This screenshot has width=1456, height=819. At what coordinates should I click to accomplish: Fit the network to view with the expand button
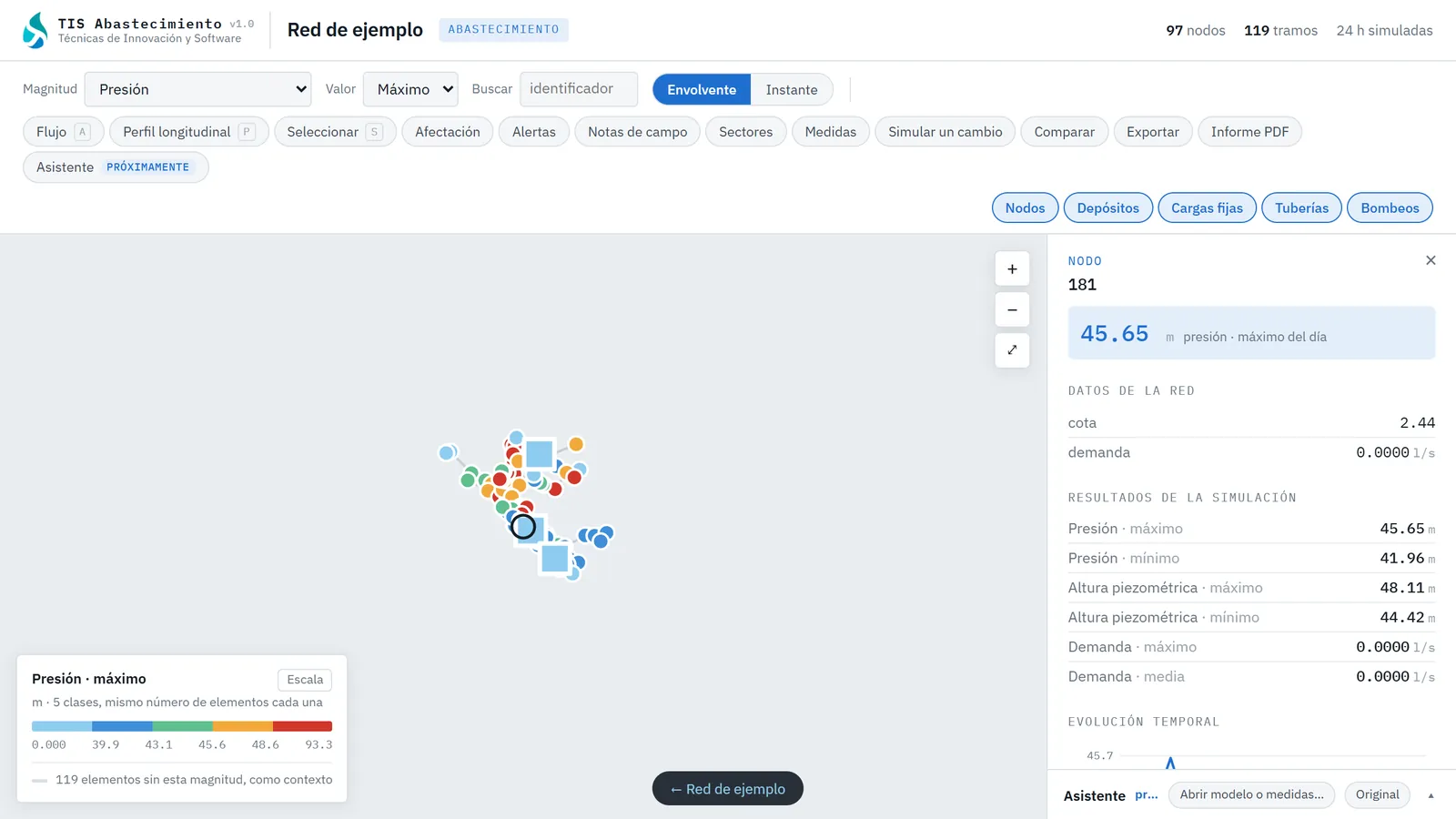coord(1012,350)
